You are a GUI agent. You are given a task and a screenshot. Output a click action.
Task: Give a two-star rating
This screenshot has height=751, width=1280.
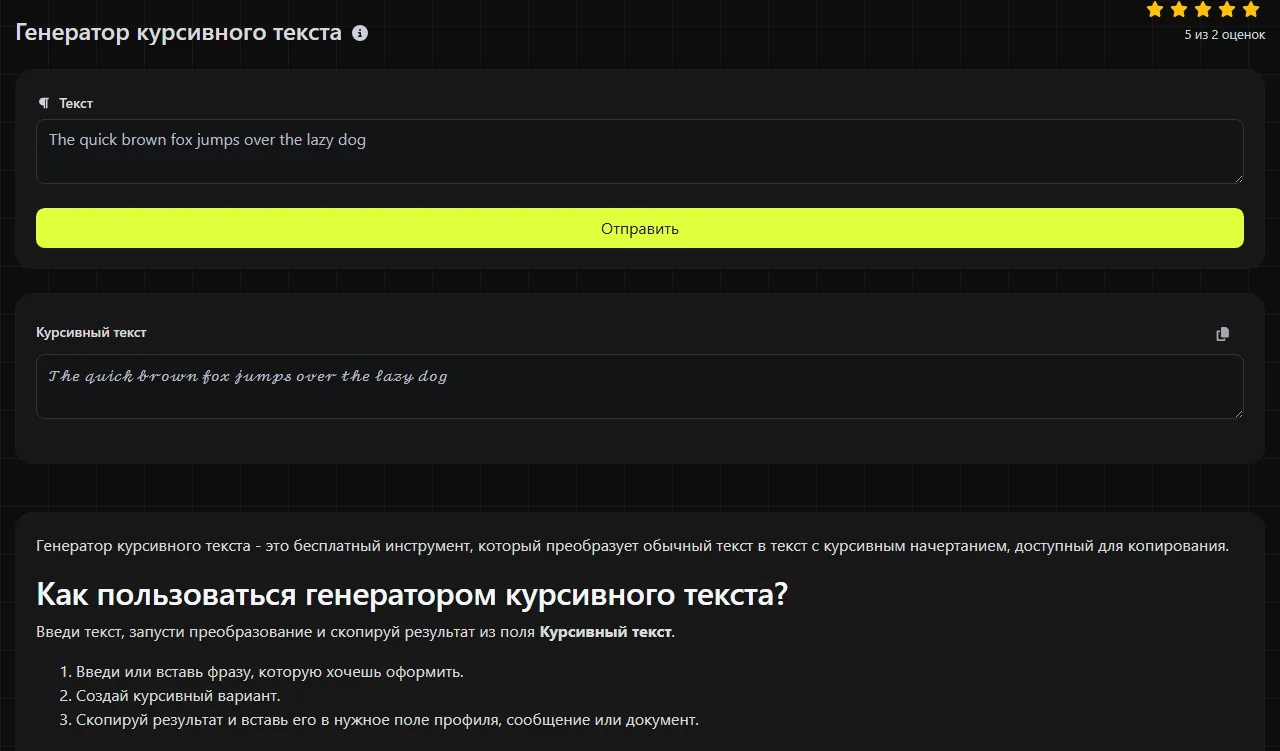pos(1179,10)
